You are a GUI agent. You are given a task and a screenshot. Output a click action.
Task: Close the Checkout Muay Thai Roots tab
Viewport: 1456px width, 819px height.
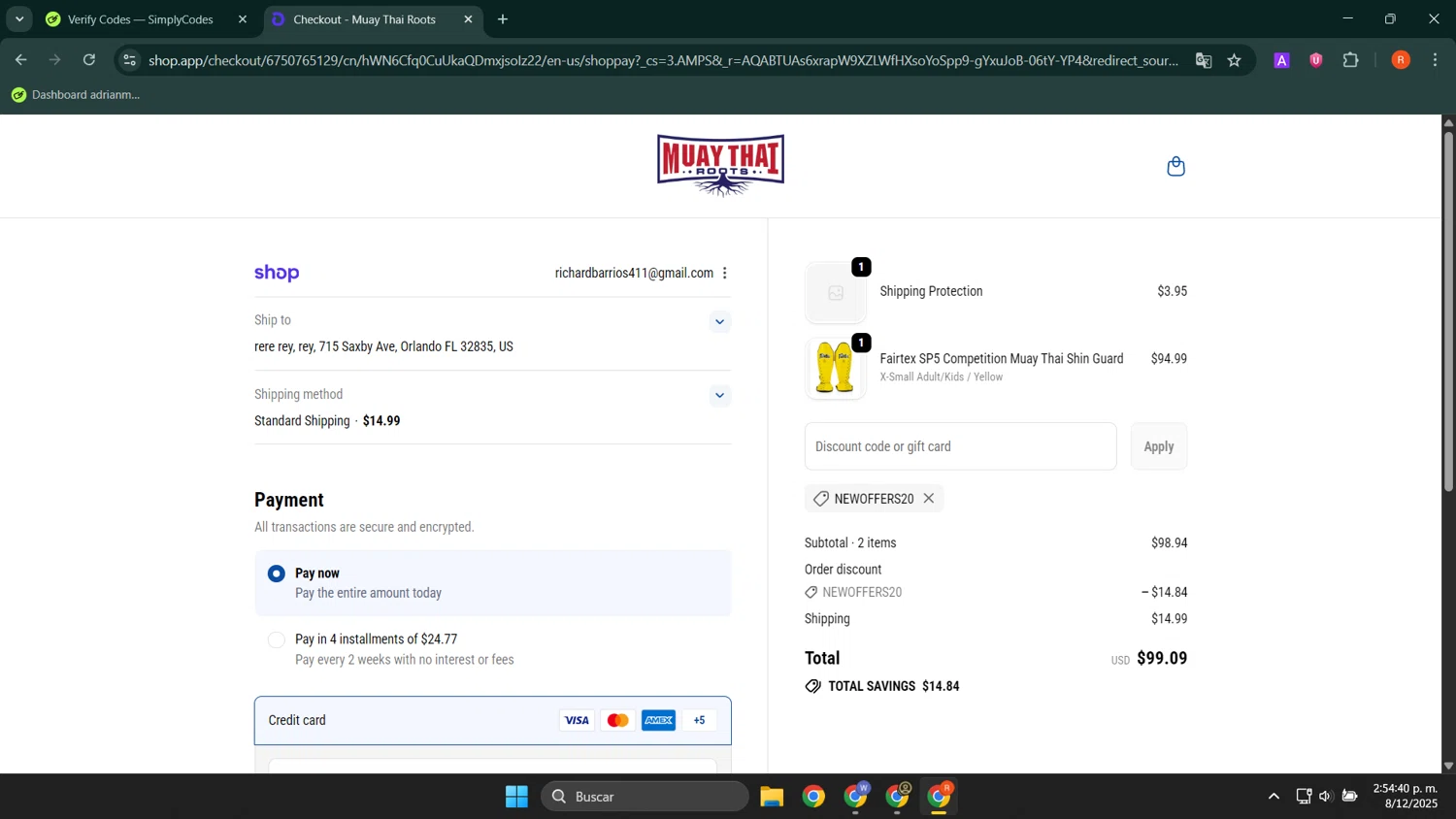[468, 19]
